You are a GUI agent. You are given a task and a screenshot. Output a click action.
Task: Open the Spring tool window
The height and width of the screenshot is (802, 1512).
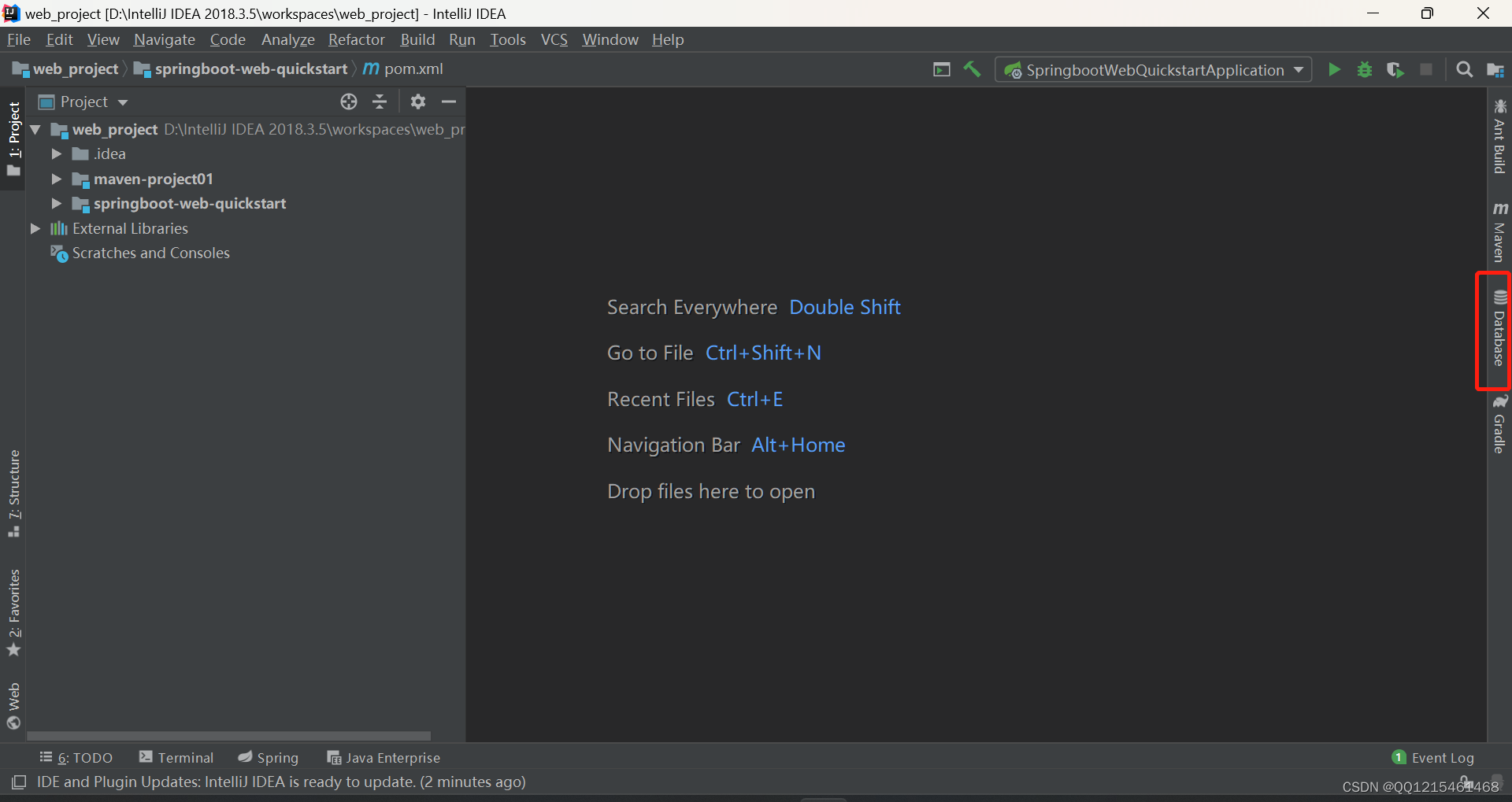coord(269,757)
